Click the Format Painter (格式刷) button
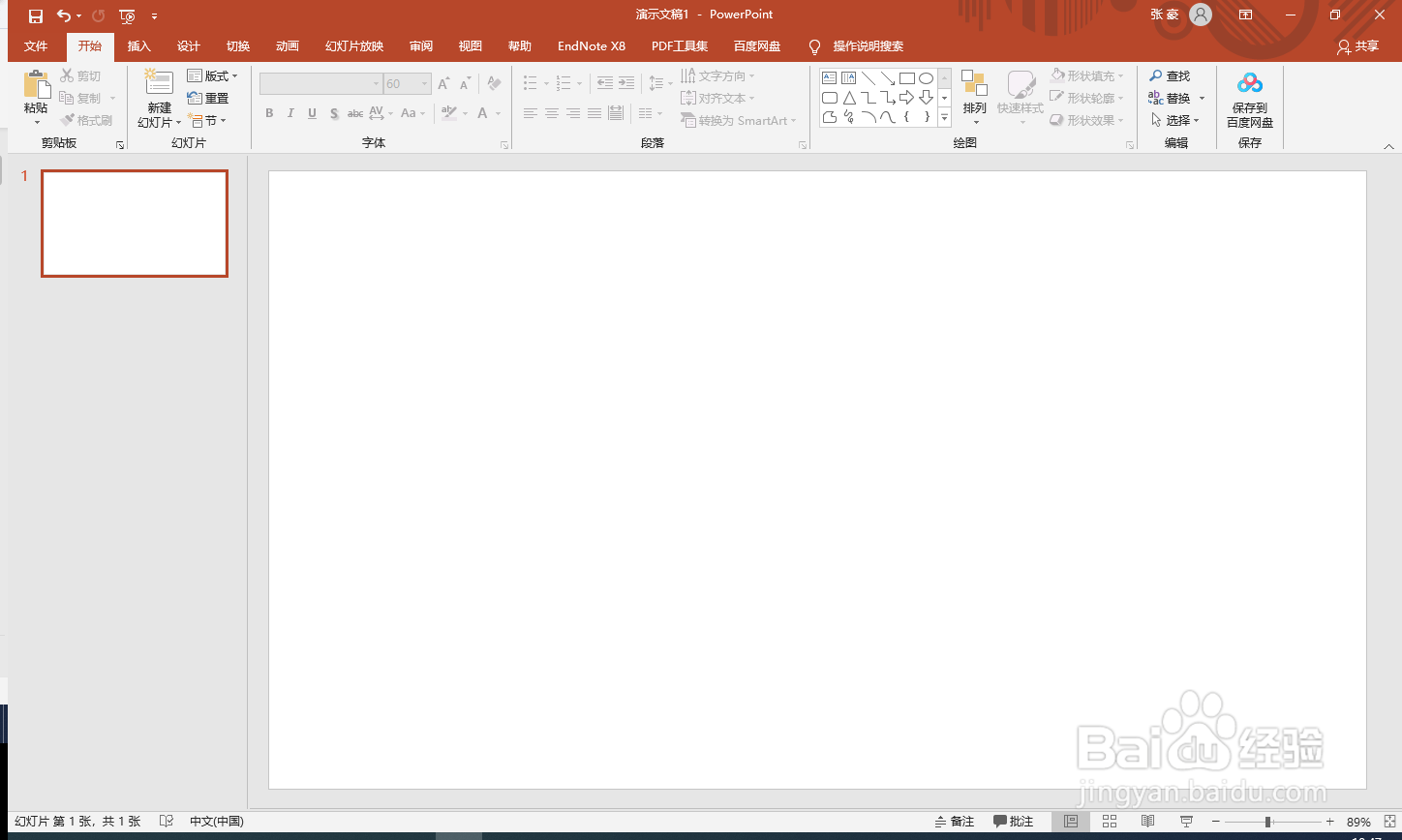The width and height of the screenshot is (1402, 840). point(86,121)
